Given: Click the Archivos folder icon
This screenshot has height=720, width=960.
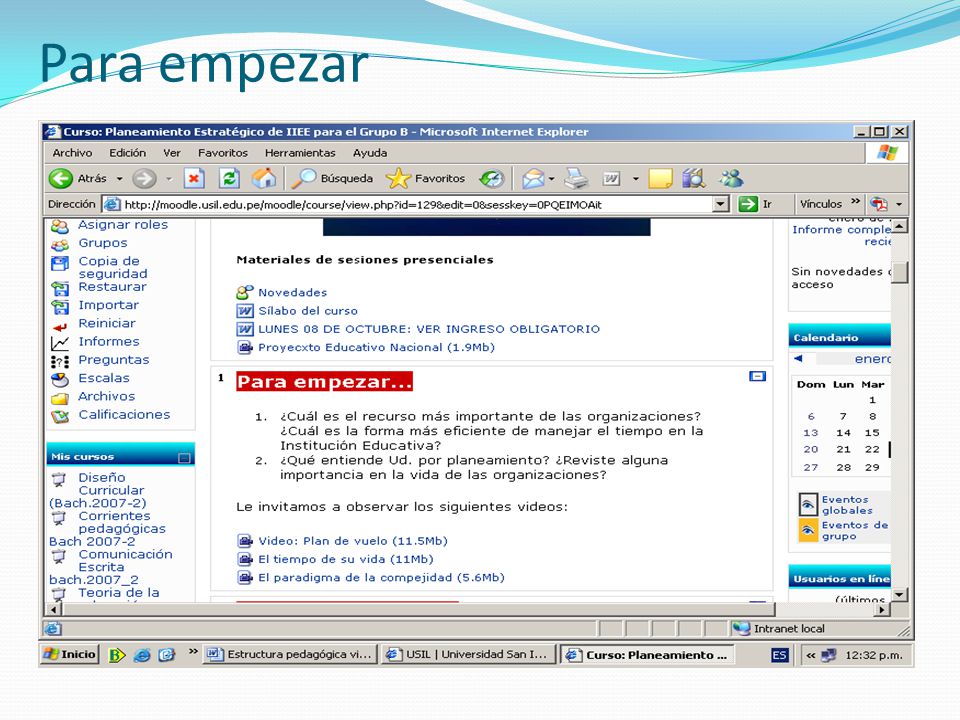Looking at the screenshot, I should pos(59,399).
